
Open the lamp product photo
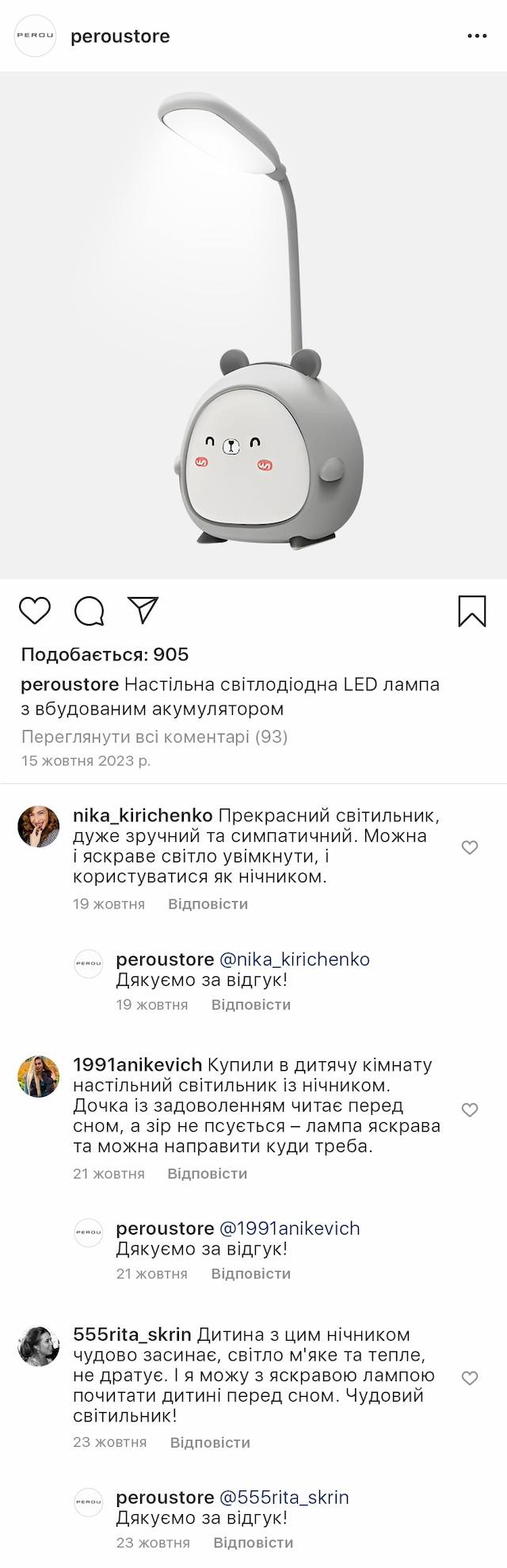[253, 325]
